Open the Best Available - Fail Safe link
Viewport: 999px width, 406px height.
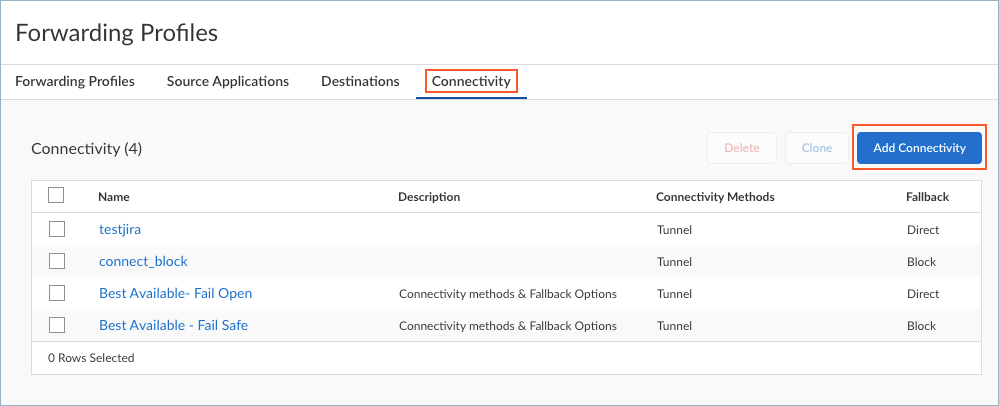[173, 325]
